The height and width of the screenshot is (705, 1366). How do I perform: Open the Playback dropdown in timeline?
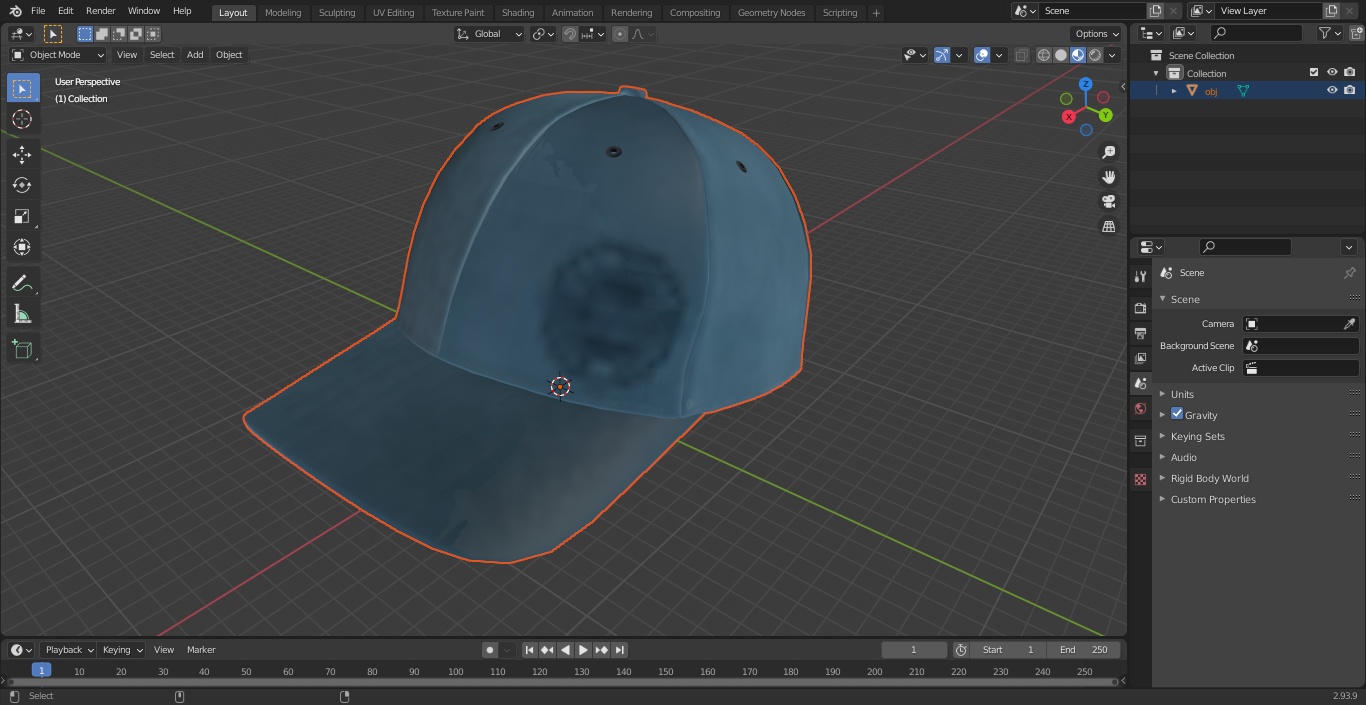pyautogui.click(x=68, y=650)
